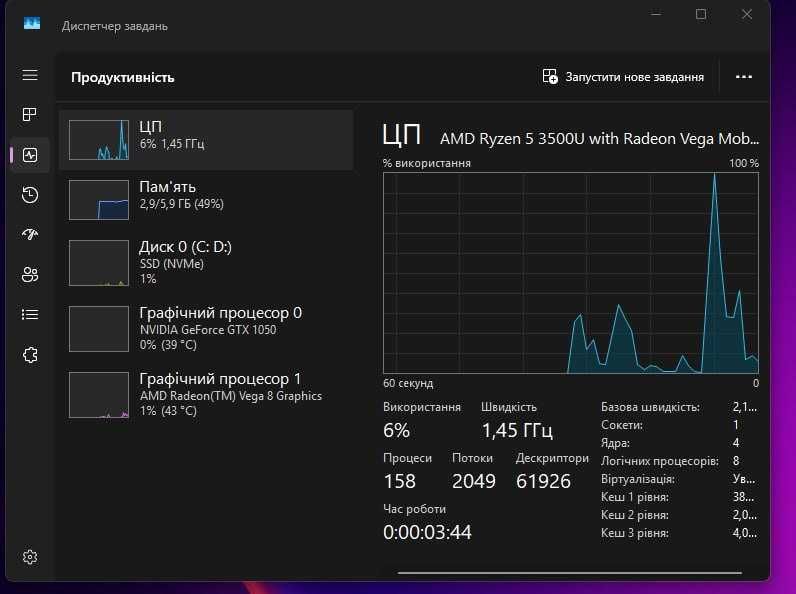
Task: Open the hamburger navigation menu
Action: coord(30,75)
